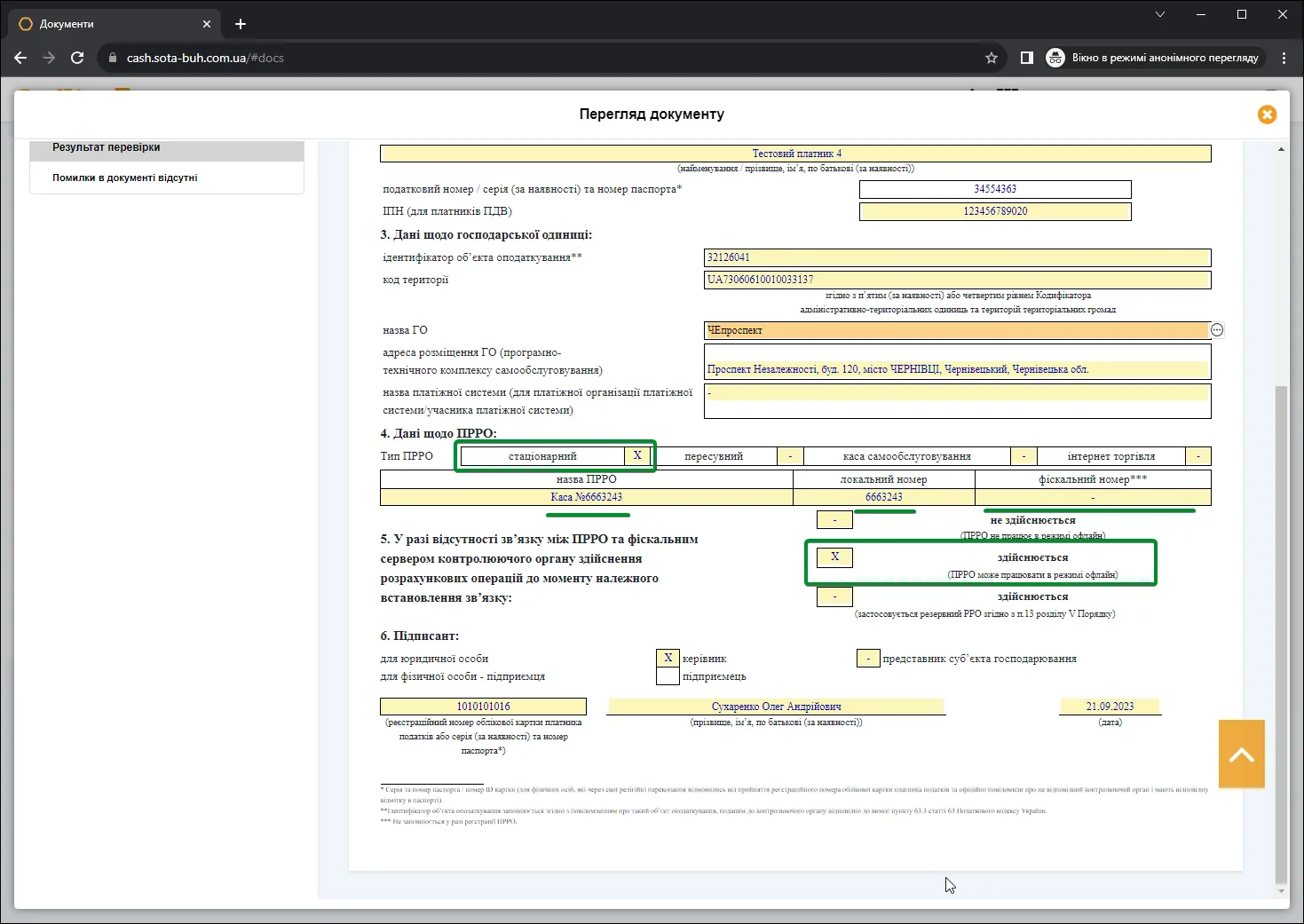The image size is (1304, 924).
Task: Expand the Результат перевірки panel header
Action: click(x=167, y=149)
